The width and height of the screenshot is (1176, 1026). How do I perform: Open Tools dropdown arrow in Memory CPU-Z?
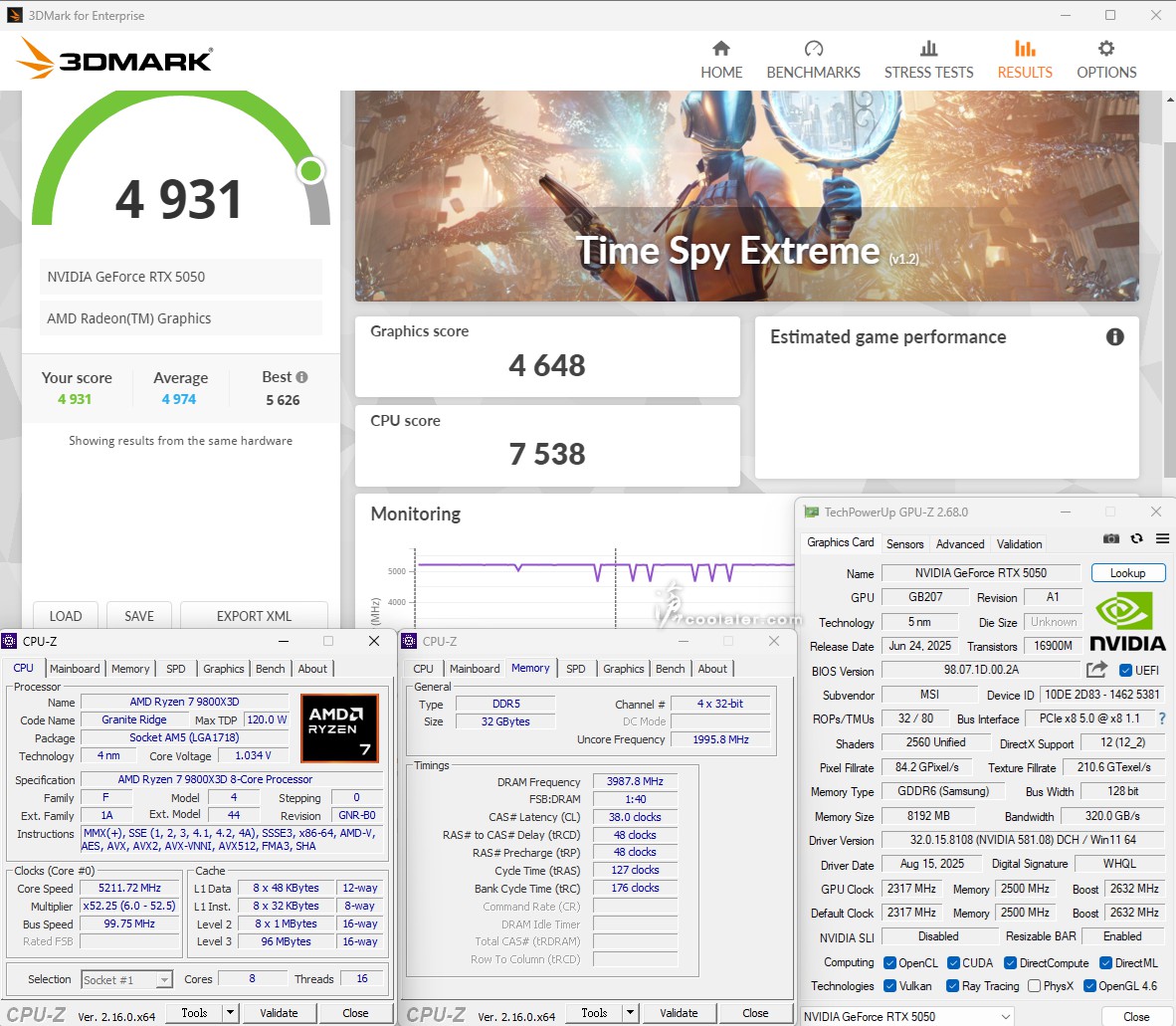[630, 1012]
